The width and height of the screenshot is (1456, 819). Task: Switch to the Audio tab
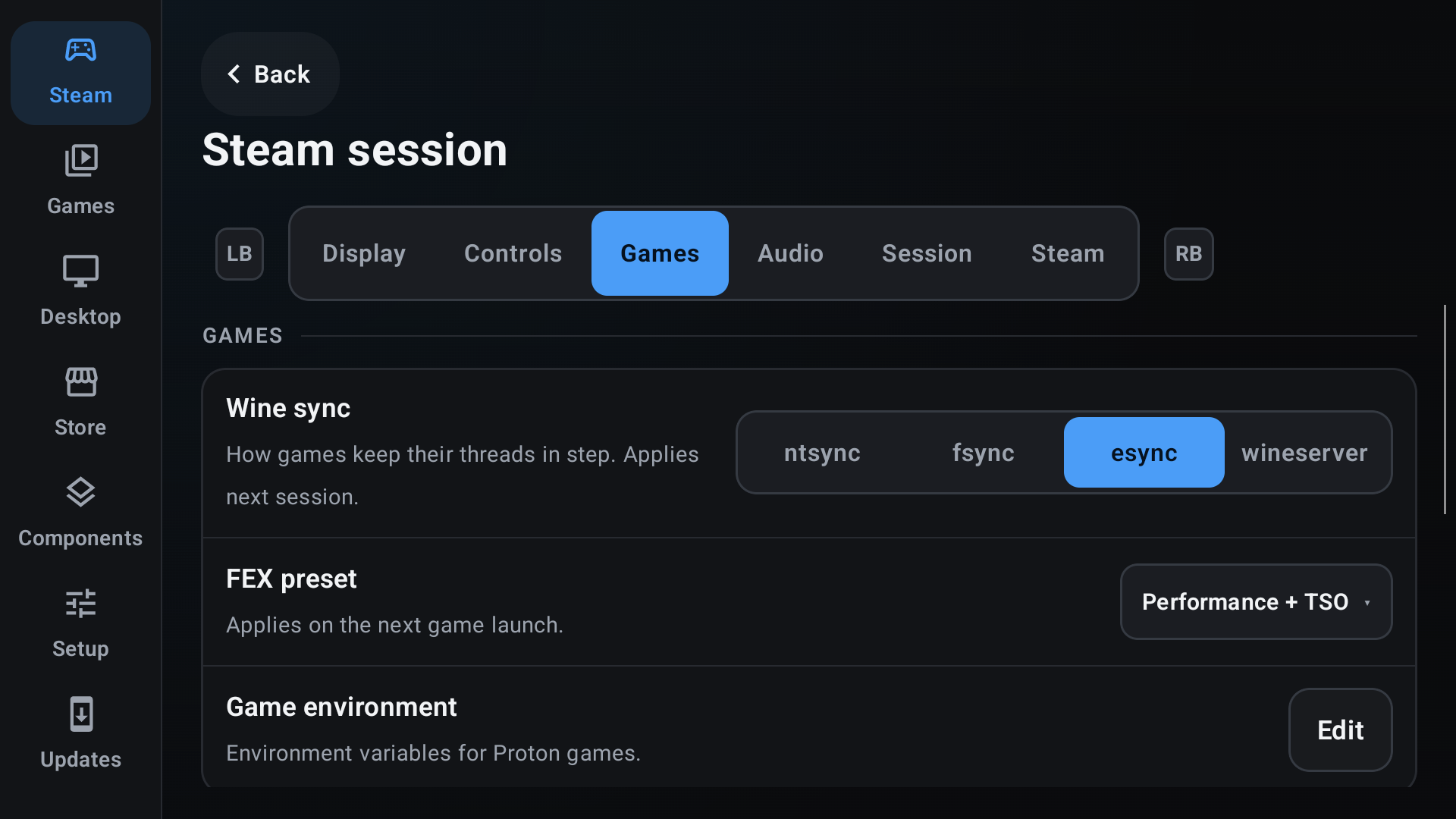[x=790, y=253]
